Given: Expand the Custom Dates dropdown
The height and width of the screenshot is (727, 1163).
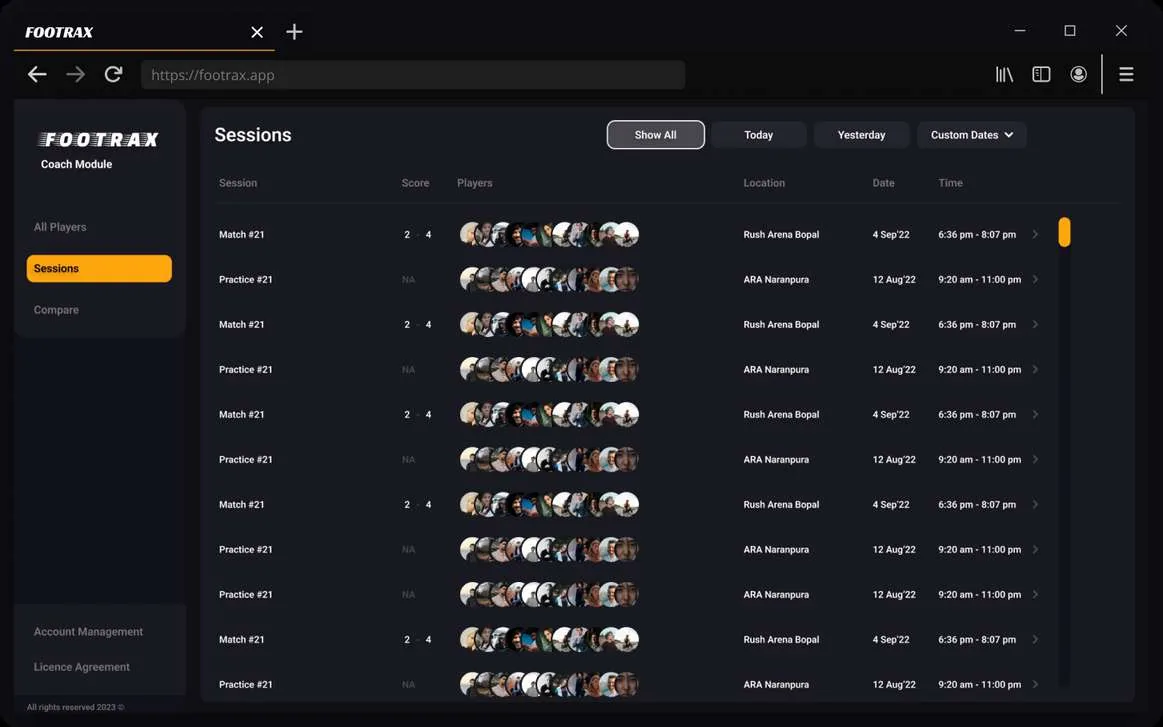Looking at the screenshot, I should point(972,135).
